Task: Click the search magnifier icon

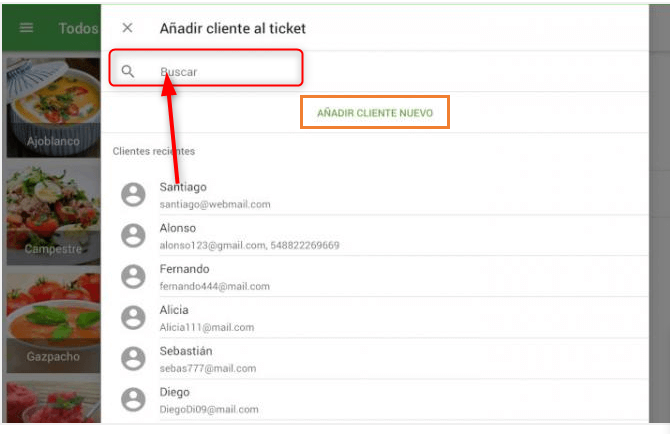Action: tap(128, 71)
